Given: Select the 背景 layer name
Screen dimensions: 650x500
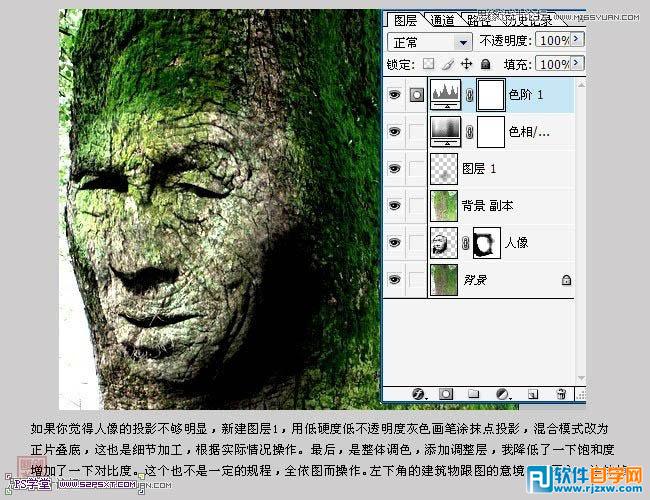Looking at the screenshot, I should [x=475, y=280].
